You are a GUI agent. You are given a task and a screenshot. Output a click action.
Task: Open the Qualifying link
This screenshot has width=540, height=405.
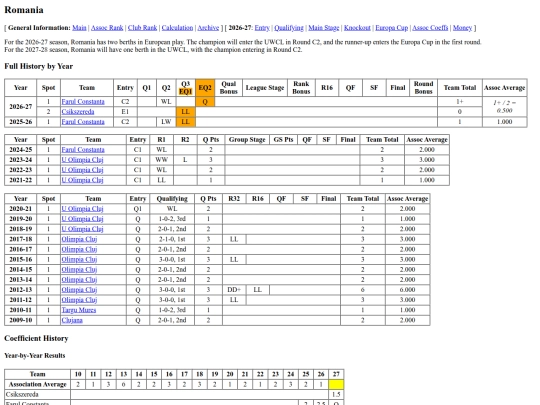pyautogui.click(x=289, y=28)
